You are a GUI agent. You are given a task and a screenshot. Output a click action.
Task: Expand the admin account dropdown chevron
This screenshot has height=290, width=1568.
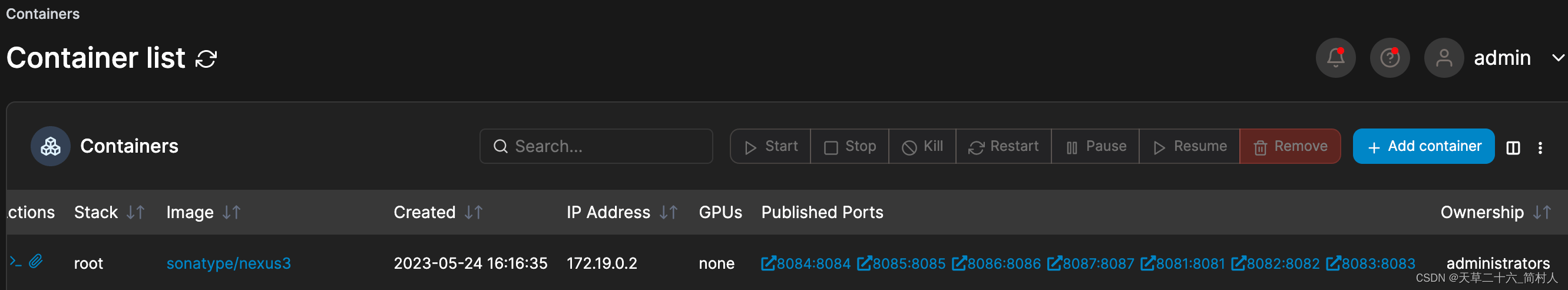(1558, 58)
